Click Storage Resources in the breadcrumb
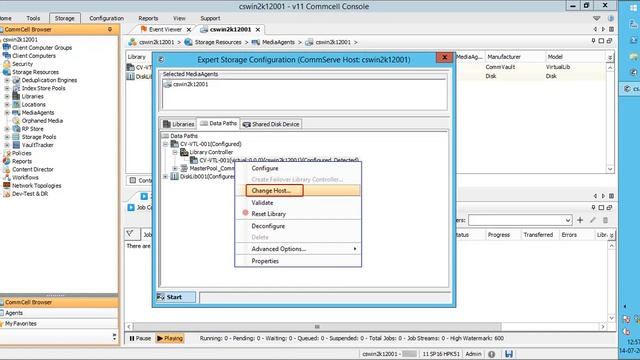The height and width of the screenshot is (360, 640). [x=218, y=42]
